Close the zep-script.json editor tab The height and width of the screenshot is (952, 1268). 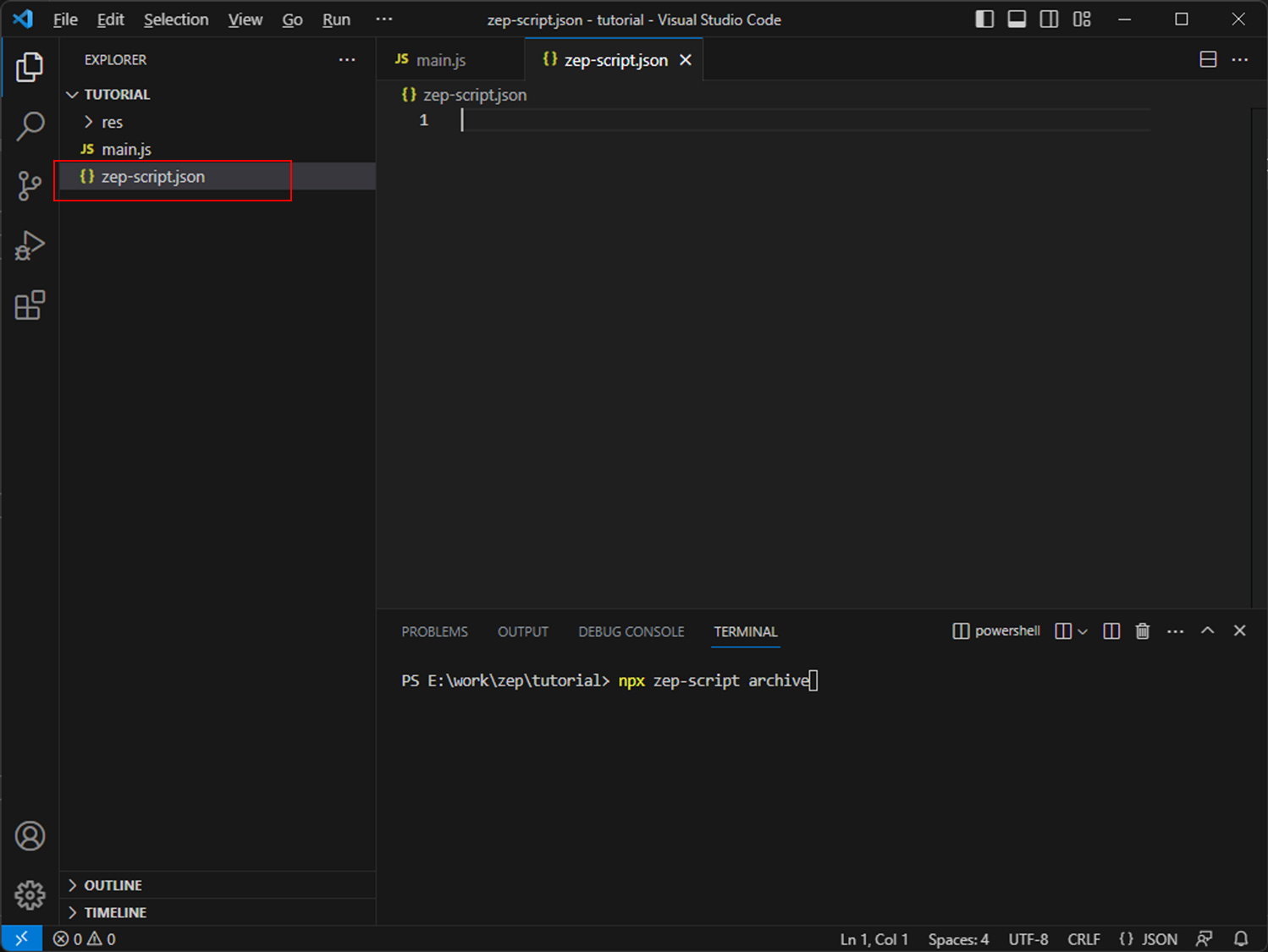click(x=686, y=60)
